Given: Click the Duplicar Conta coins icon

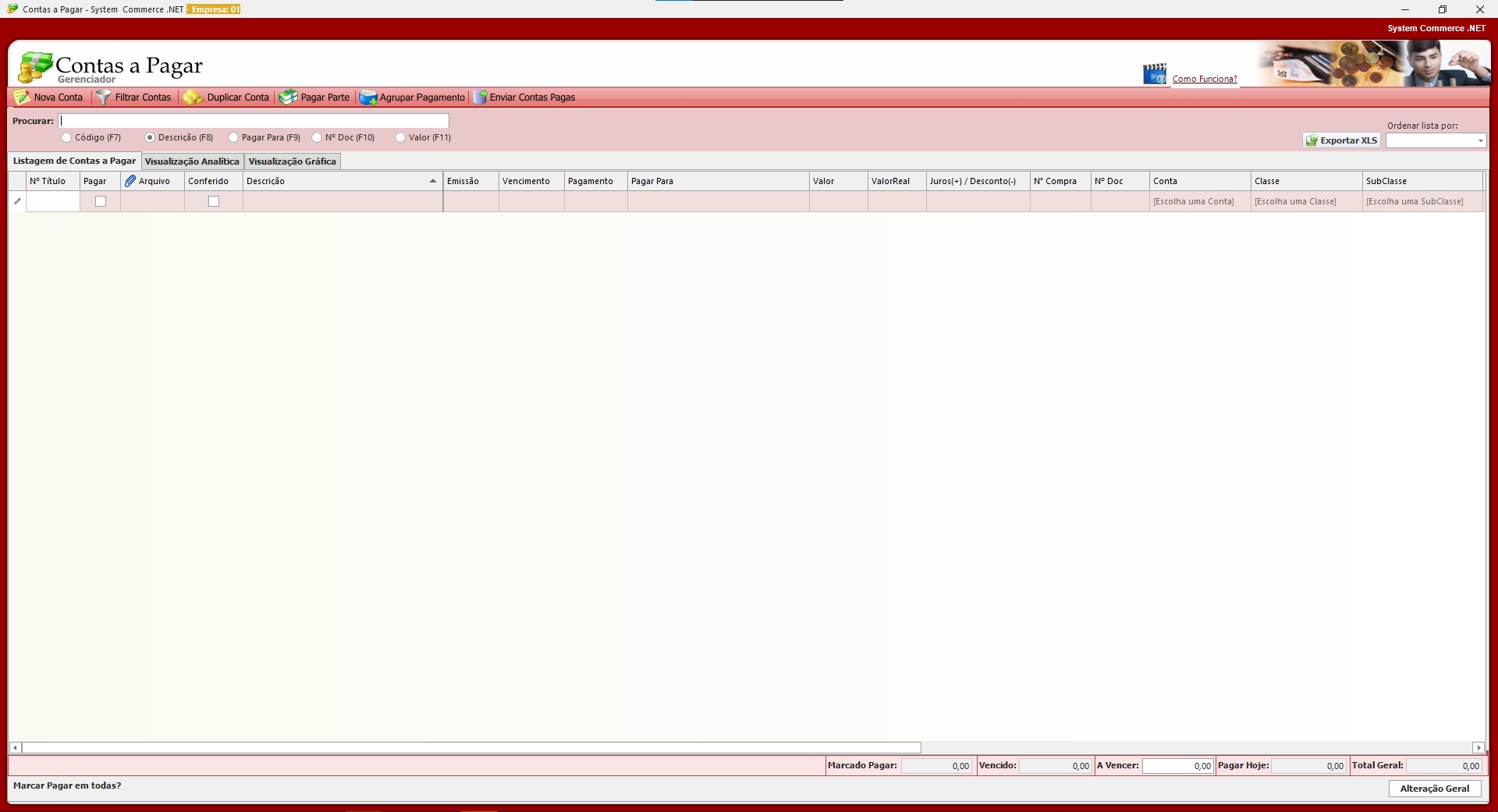Looking at the screenshot, I should click(193, 98).
